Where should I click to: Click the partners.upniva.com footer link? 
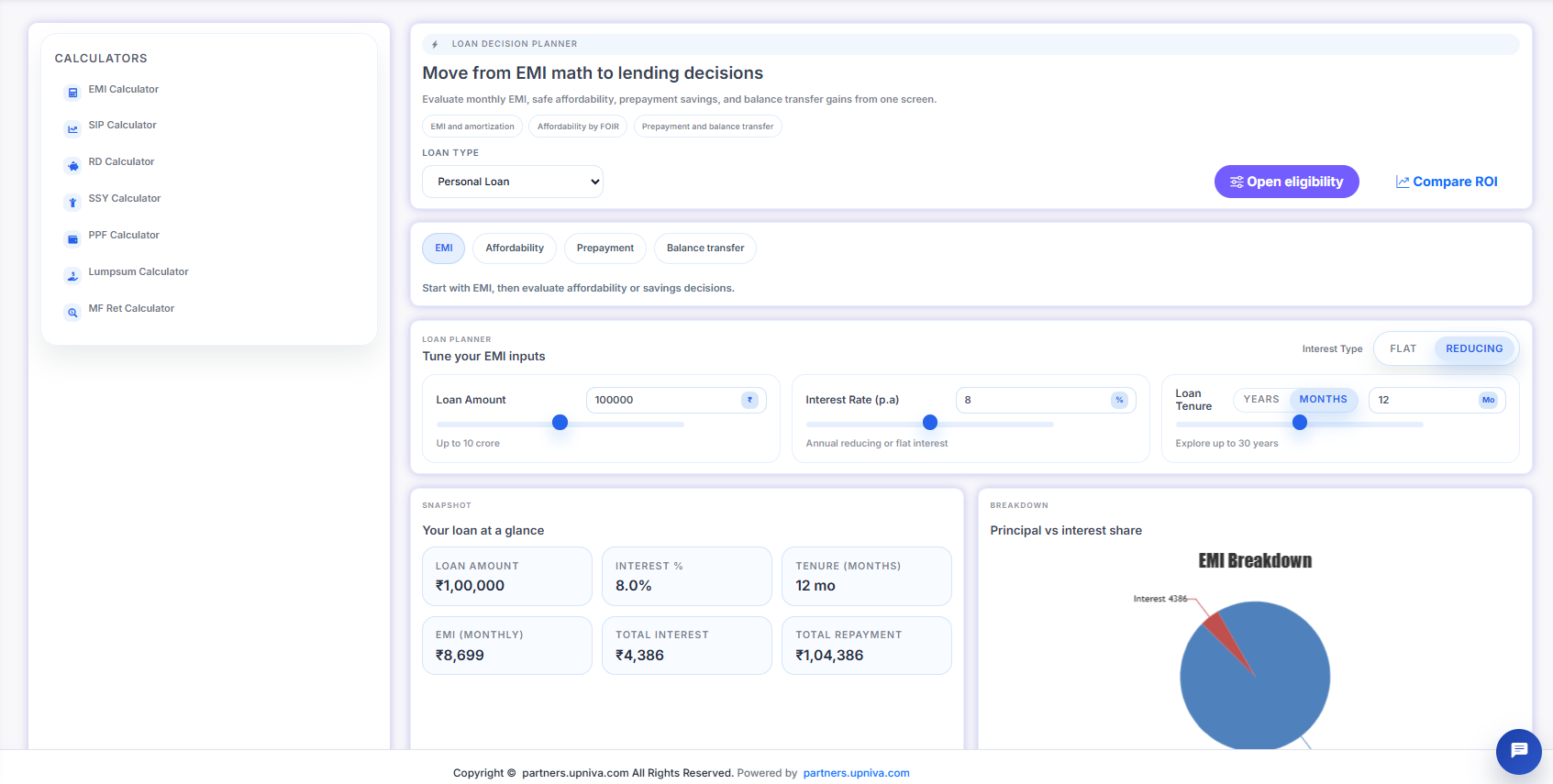(x=856, y=773)
